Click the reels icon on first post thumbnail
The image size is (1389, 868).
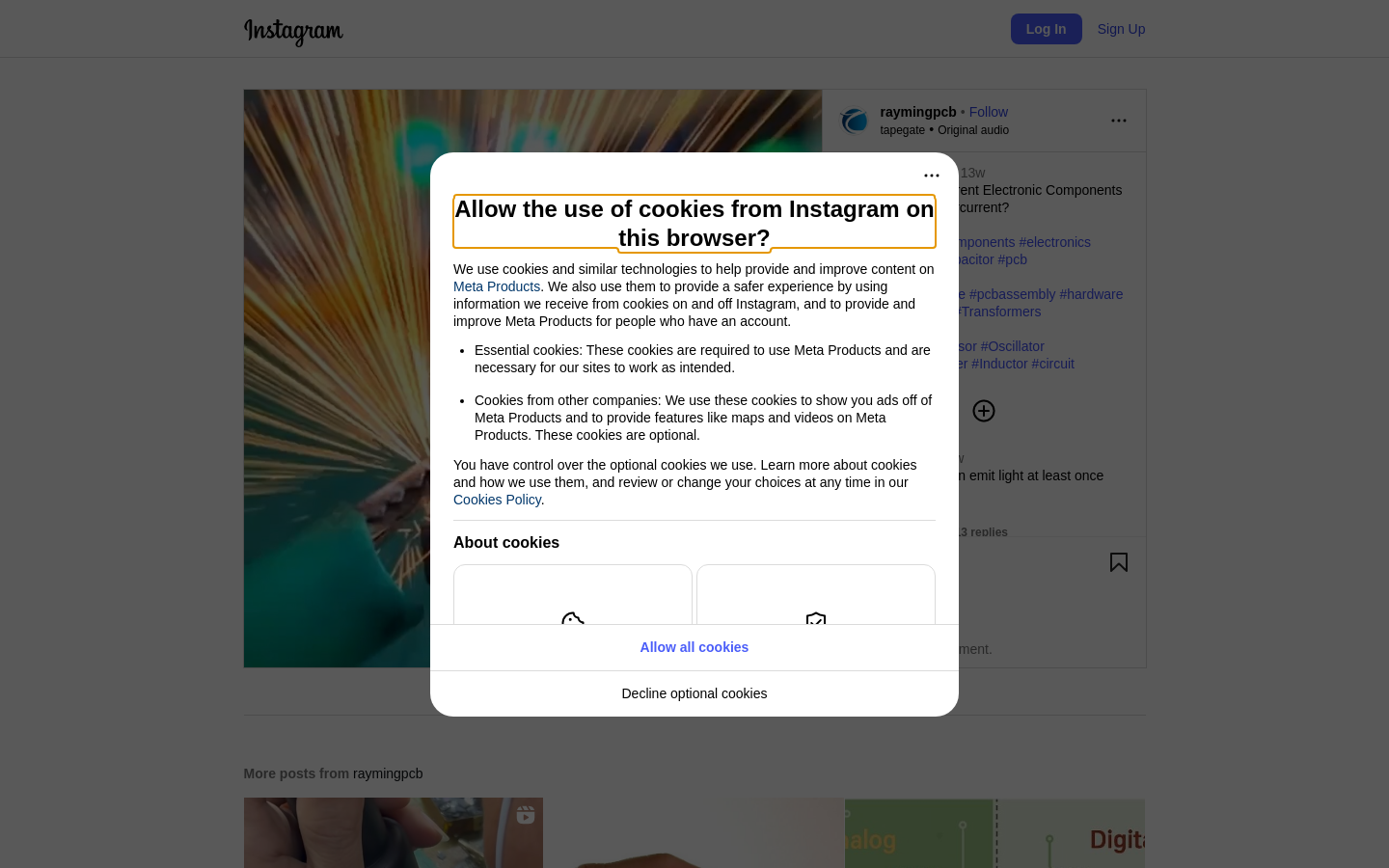(526, 815)
